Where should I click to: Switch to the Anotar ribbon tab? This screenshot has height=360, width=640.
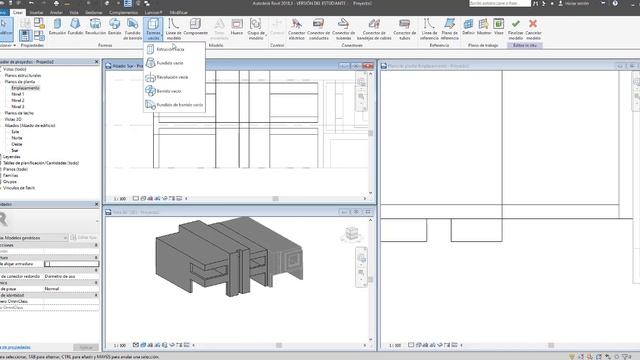(56, 12)
